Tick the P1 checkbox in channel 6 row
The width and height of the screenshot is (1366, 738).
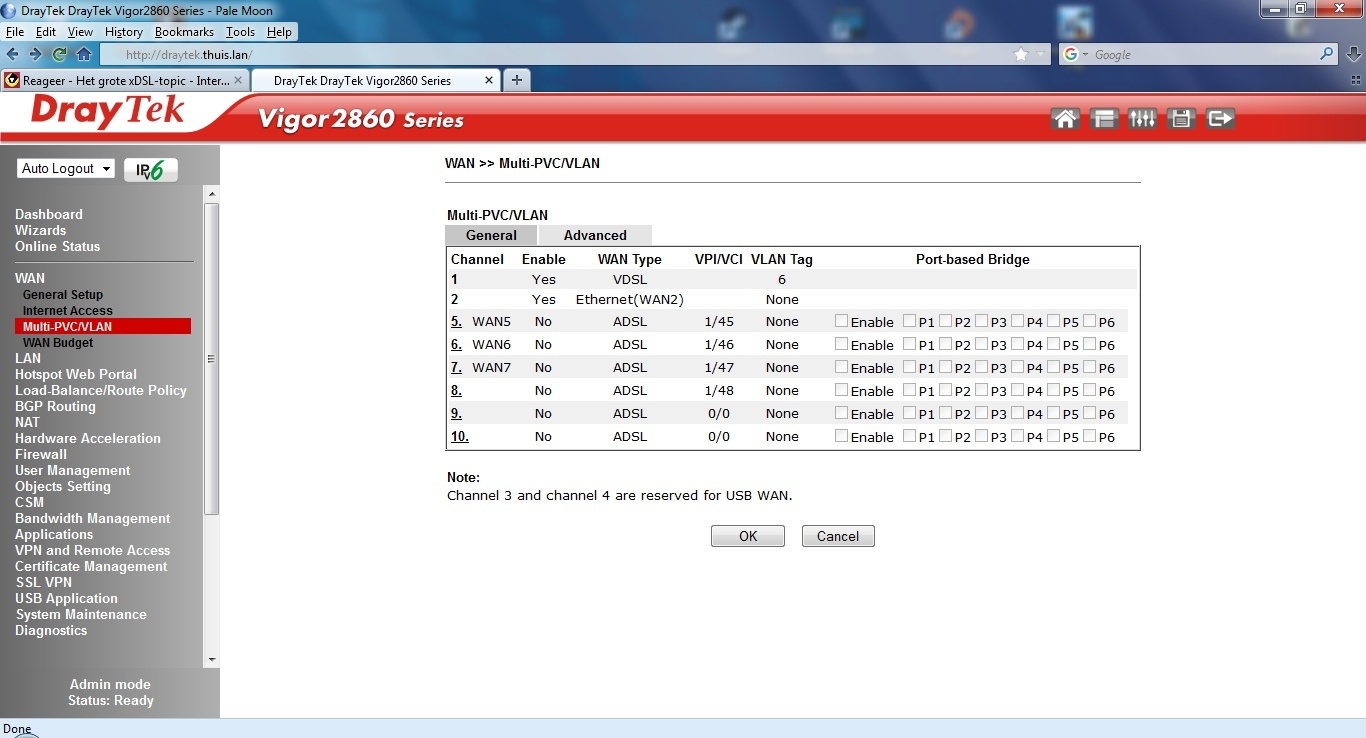[x=909, y=344]
